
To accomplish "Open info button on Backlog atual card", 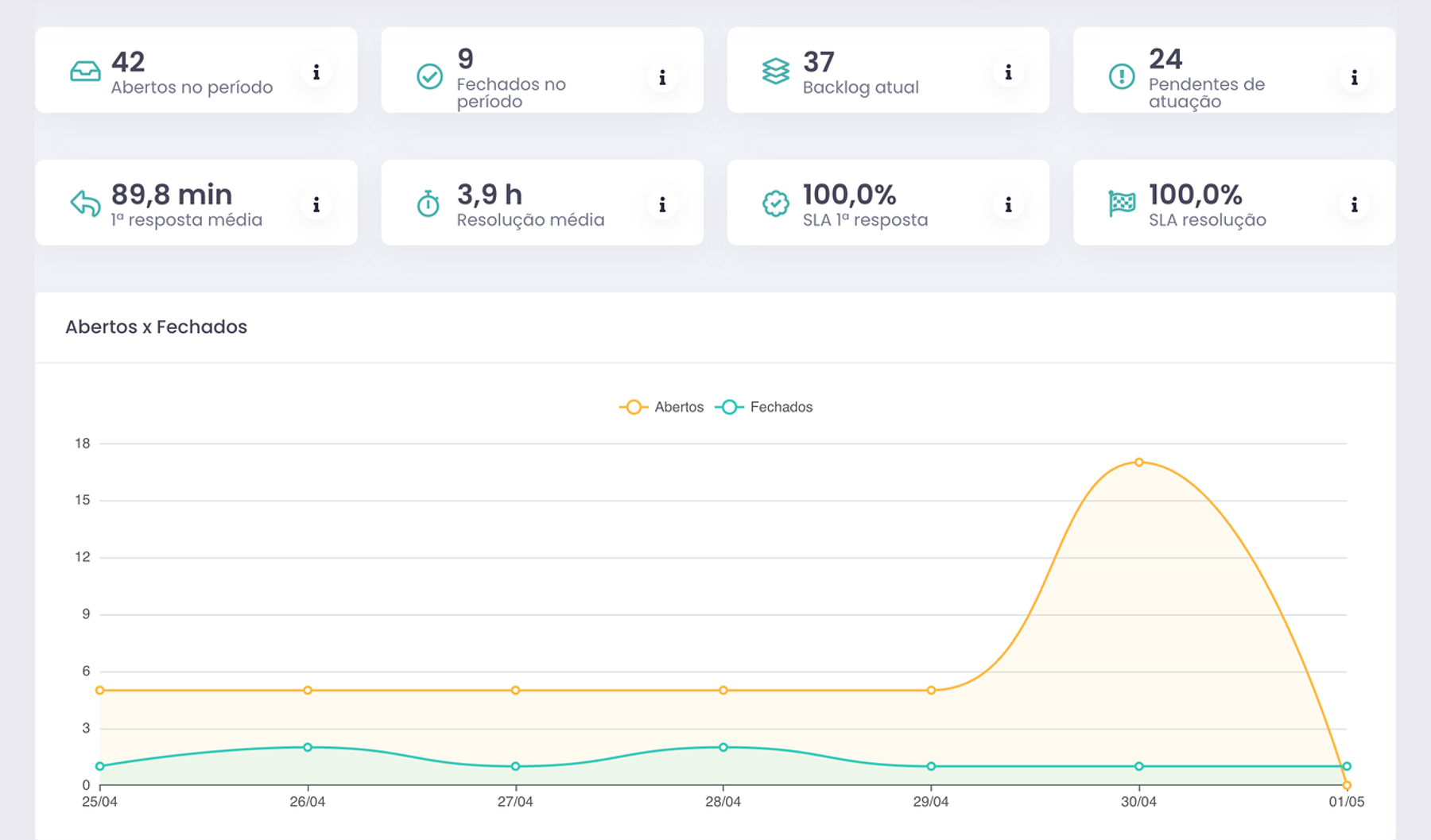I will [x=1008, y=72].
